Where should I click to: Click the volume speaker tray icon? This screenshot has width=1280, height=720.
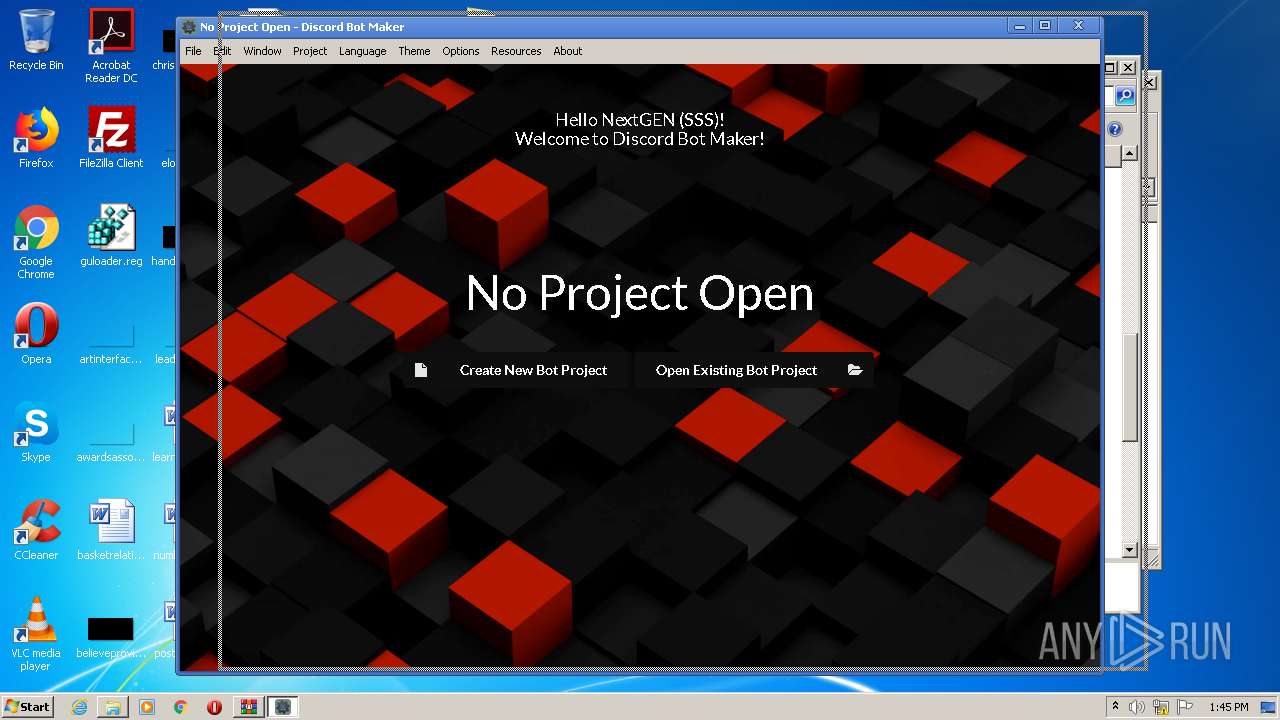[x=1137, y=707]
